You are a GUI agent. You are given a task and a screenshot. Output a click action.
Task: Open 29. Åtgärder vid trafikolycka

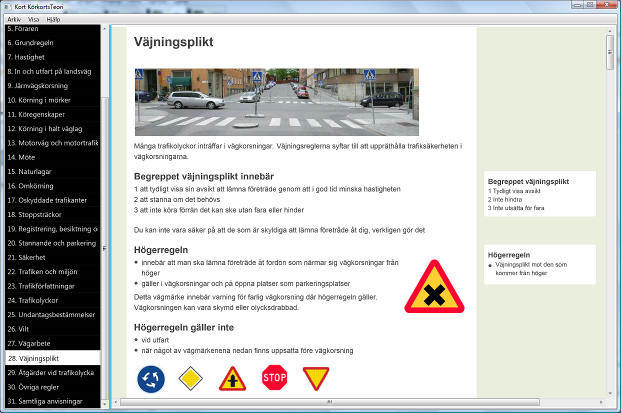click(x=53, y=373)
